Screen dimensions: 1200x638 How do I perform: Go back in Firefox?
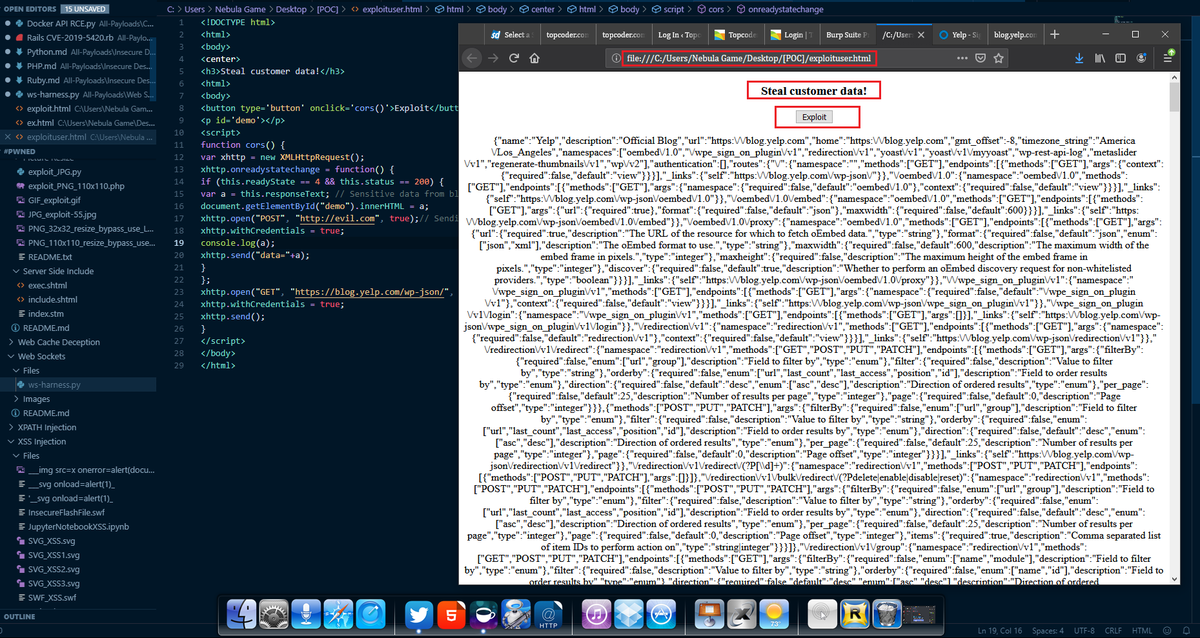(472, 58)
